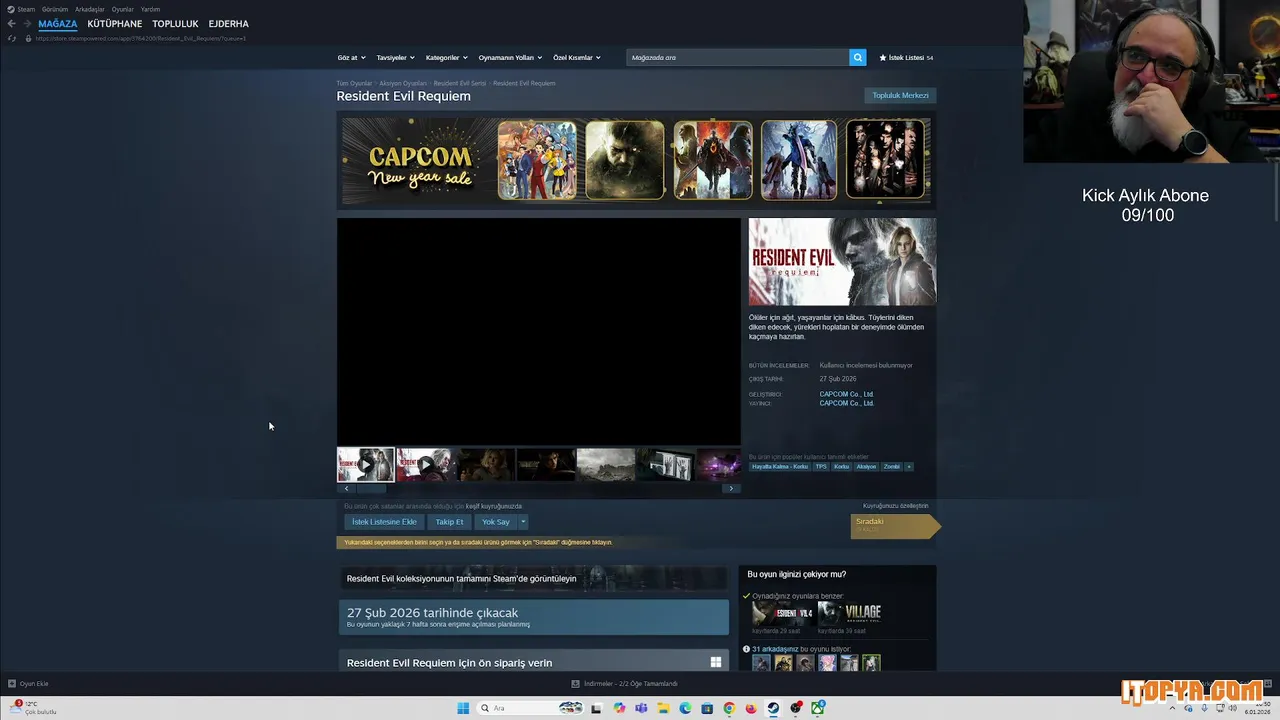Expand the arrow next to Yok Say
Screen dimensions: 1280x720
(x=522, y=522)
